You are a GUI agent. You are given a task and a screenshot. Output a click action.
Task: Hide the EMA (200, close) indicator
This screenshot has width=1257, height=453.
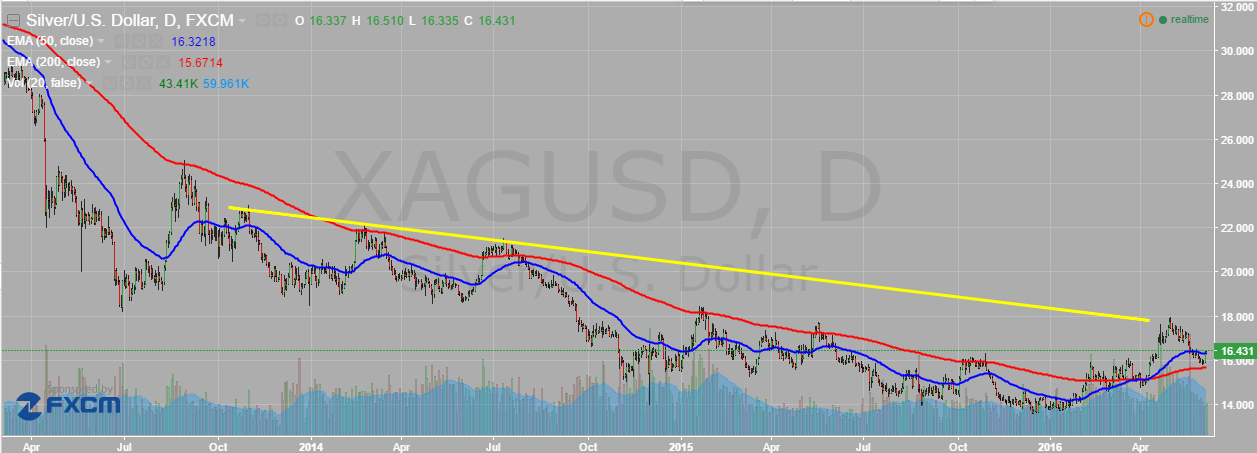tap(129, 62)
